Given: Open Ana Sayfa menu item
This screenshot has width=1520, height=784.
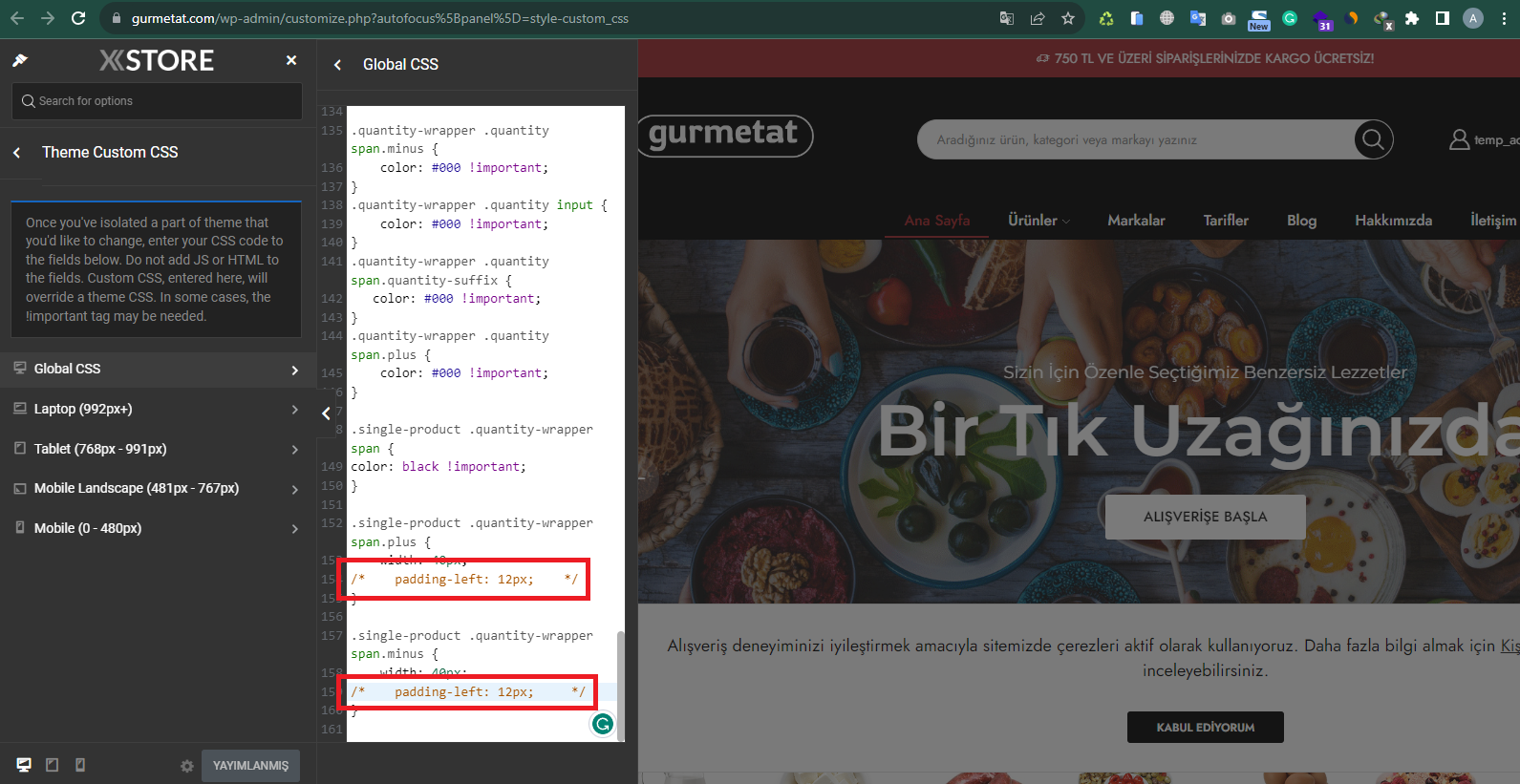Looking at the screenshot, I should (x=937, y=221).
